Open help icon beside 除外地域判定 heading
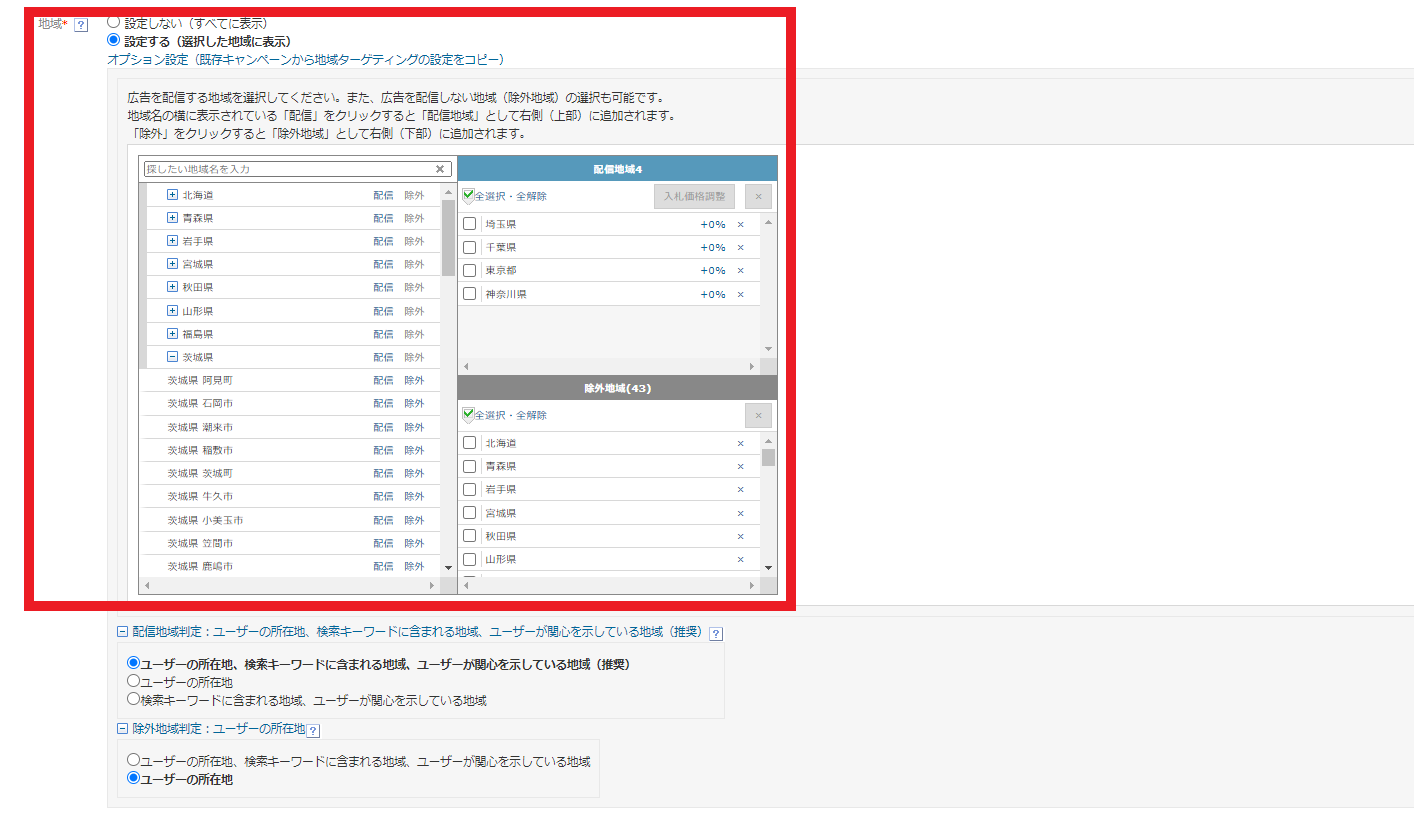Image resolution: width=1414 pixels, height=816 pixels. [313, 731]
